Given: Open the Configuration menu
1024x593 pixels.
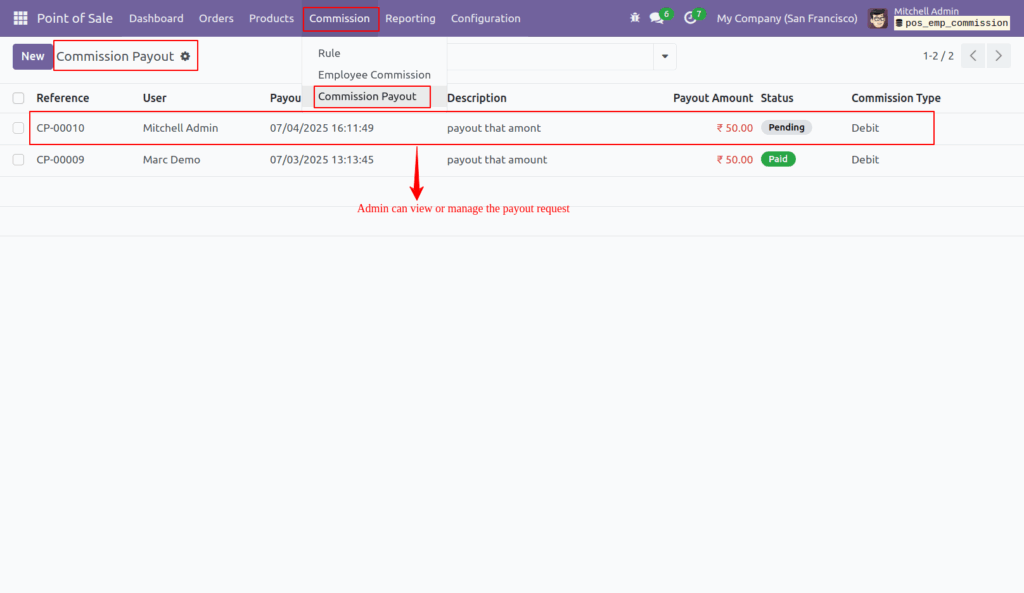Looking at the screenshot, I should (x=485, y=18).
